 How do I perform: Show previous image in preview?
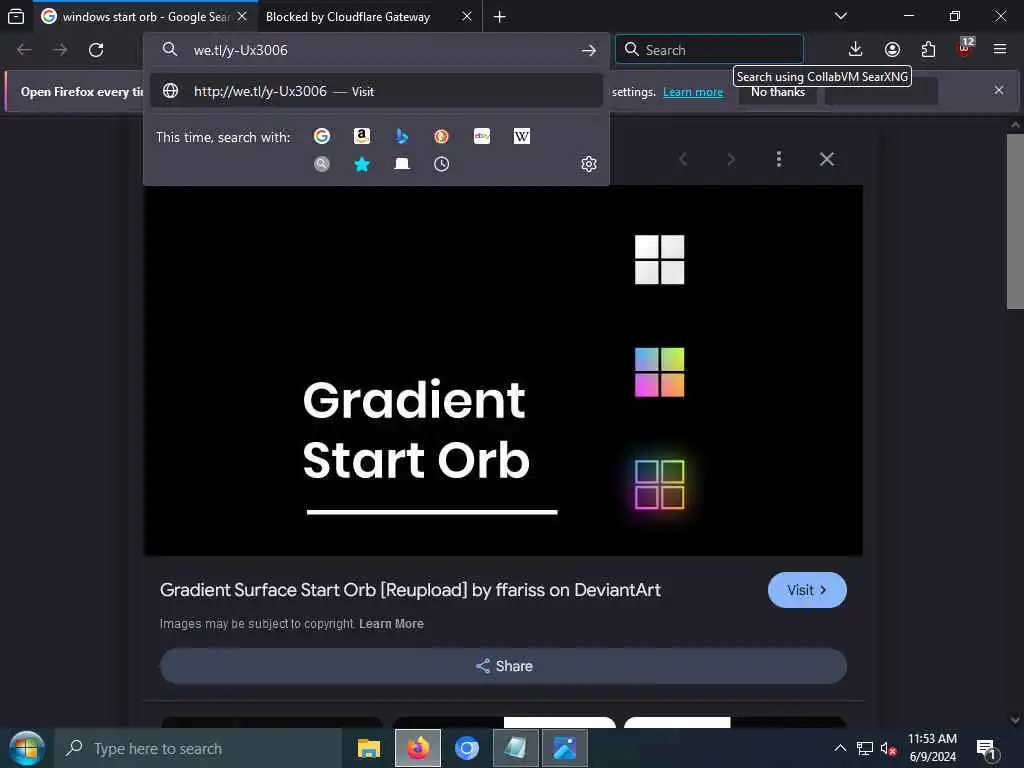683,159
